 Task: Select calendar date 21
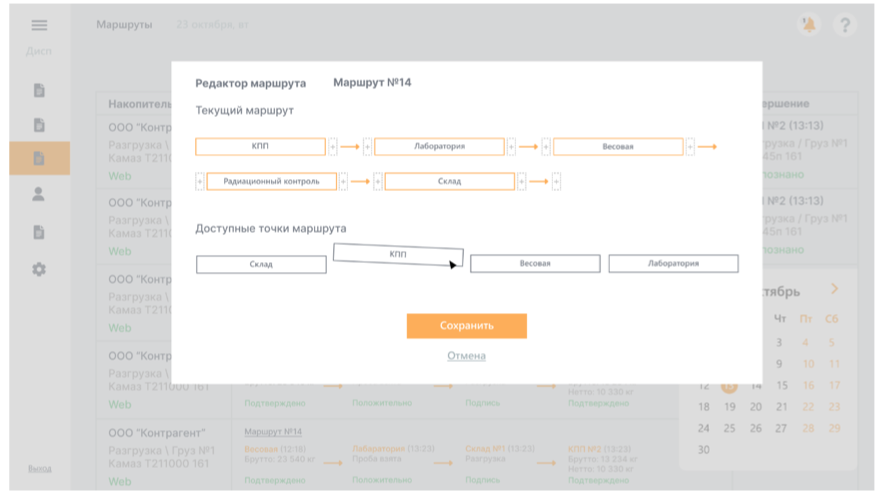click(x=782, y=407)
